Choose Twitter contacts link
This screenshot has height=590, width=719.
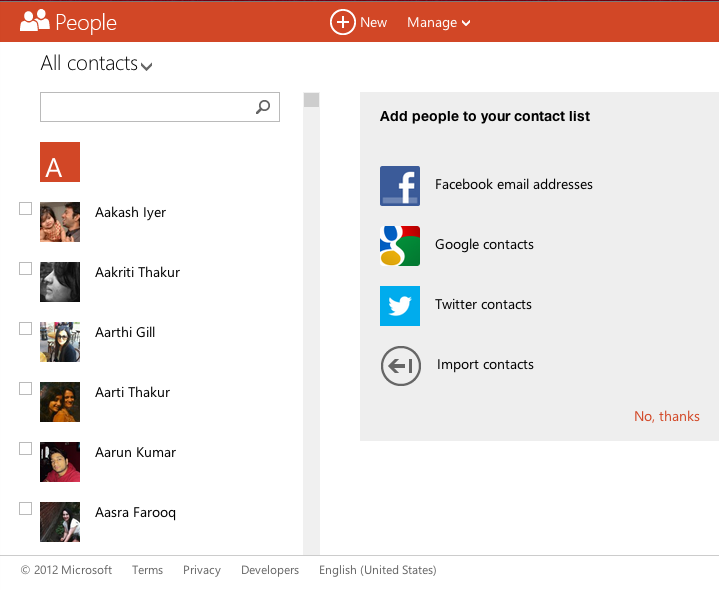(x=483, y=304)
